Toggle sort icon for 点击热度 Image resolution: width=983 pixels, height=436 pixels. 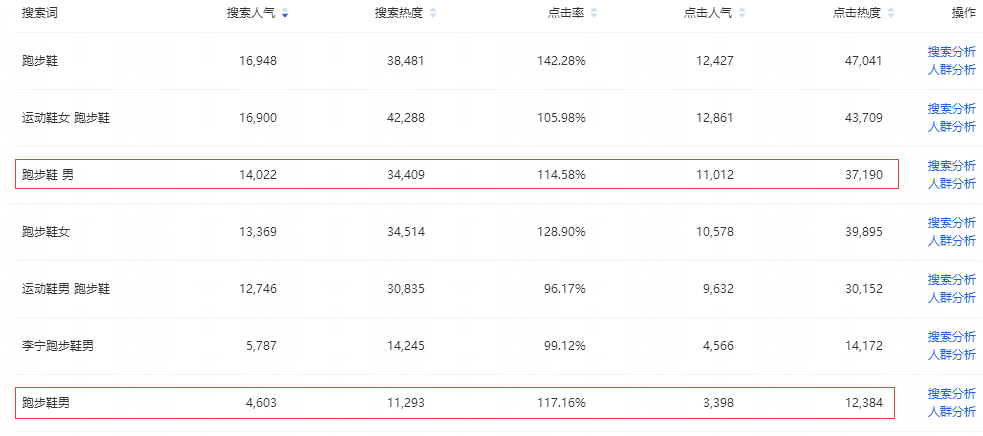point(891,13)
